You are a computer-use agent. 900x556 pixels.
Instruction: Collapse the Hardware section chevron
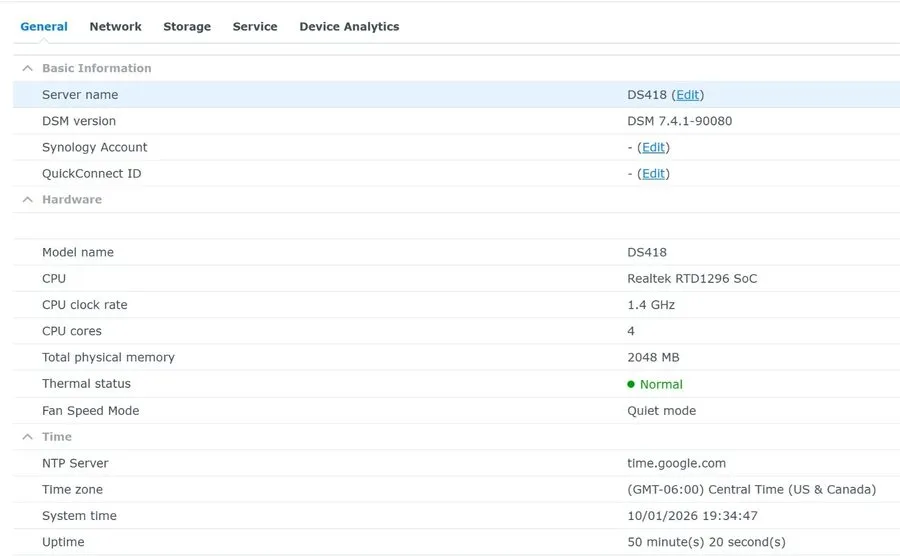tap(27, 200)
